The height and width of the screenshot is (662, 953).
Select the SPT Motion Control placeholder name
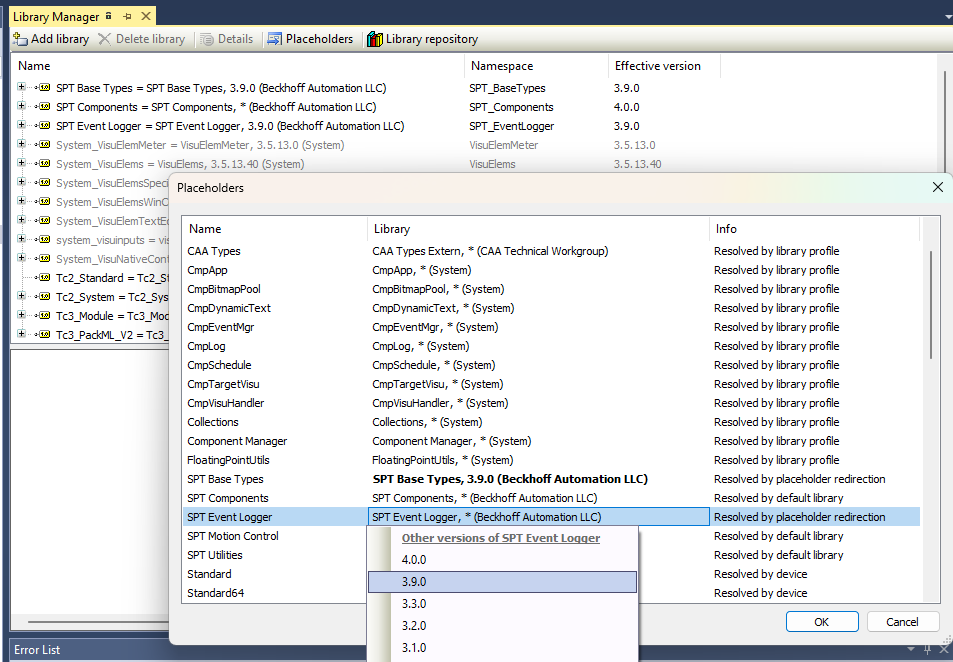pos(233,536)
